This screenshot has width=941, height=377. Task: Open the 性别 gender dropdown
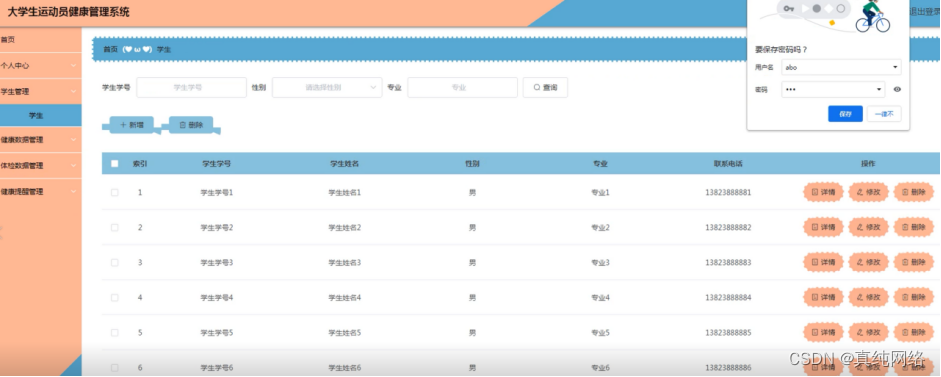tap(327, 88)
